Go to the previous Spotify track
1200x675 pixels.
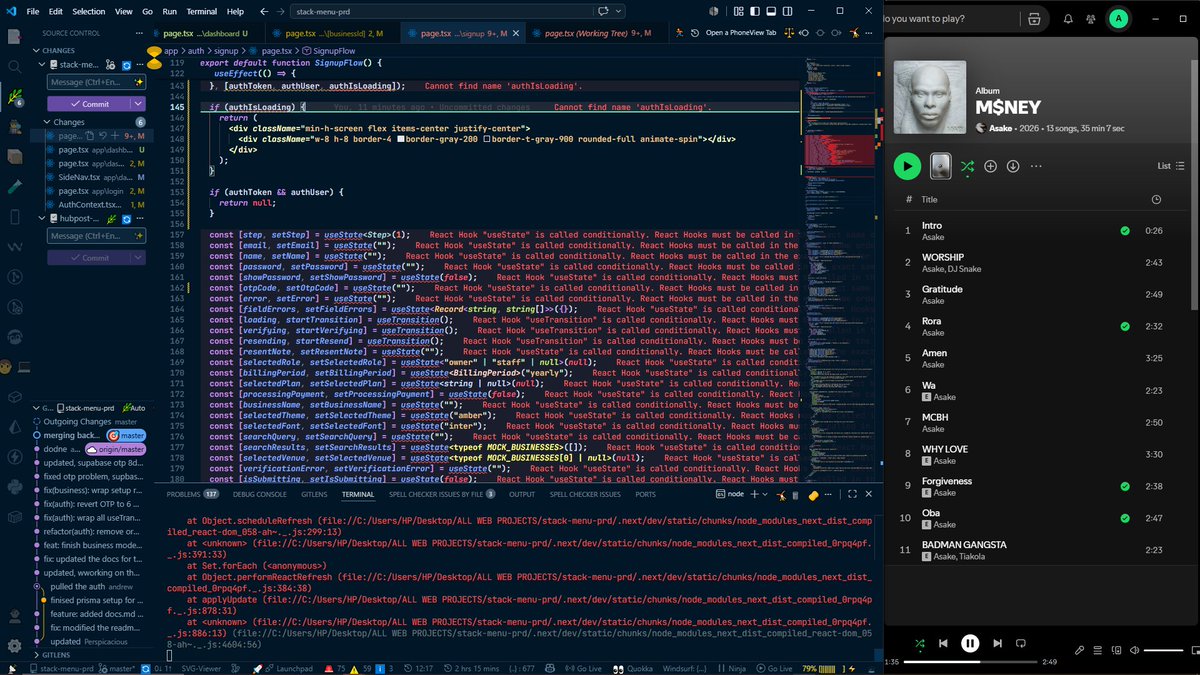(x=943, y=643)
